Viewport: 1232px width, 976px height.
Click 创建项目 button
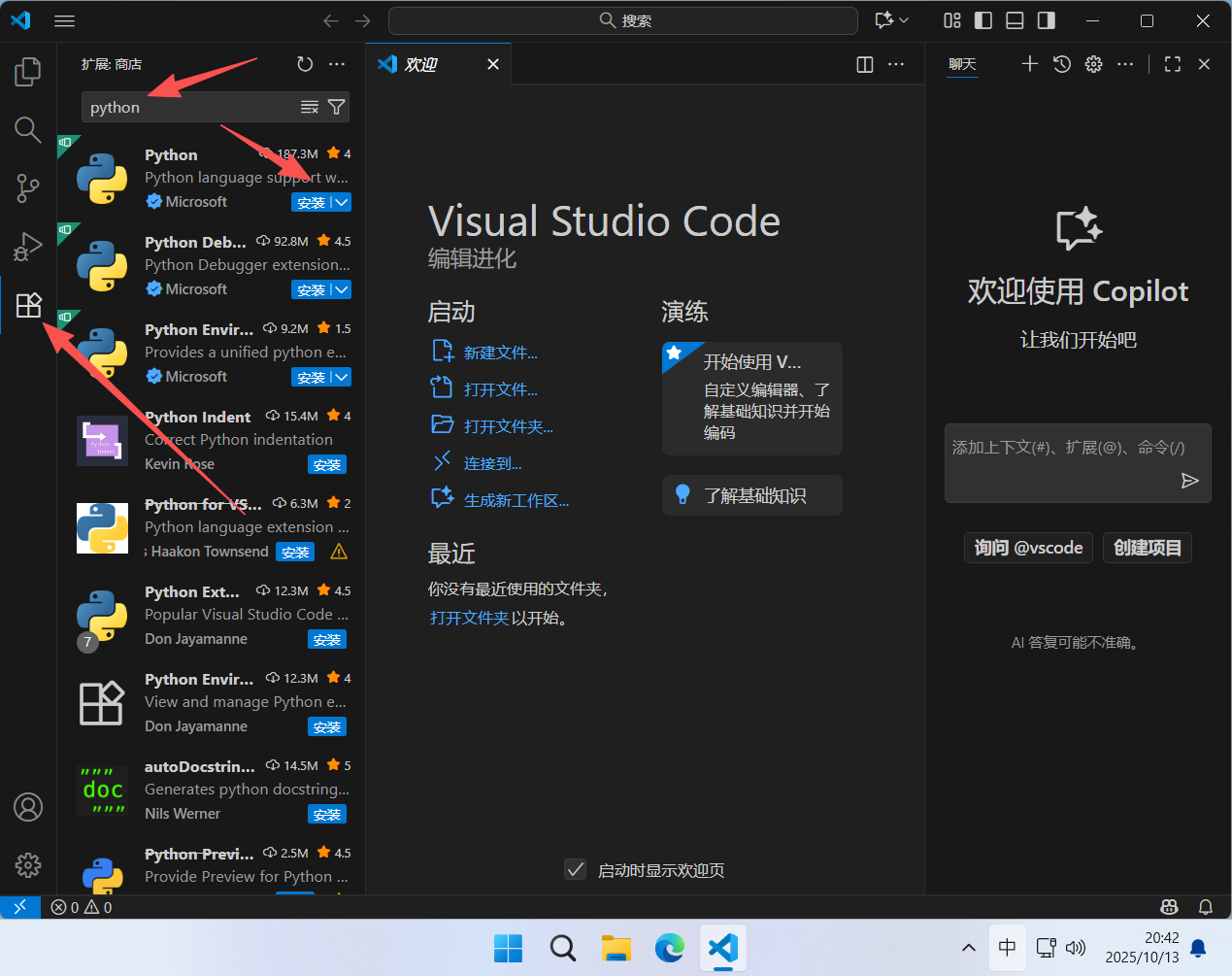1148,548
